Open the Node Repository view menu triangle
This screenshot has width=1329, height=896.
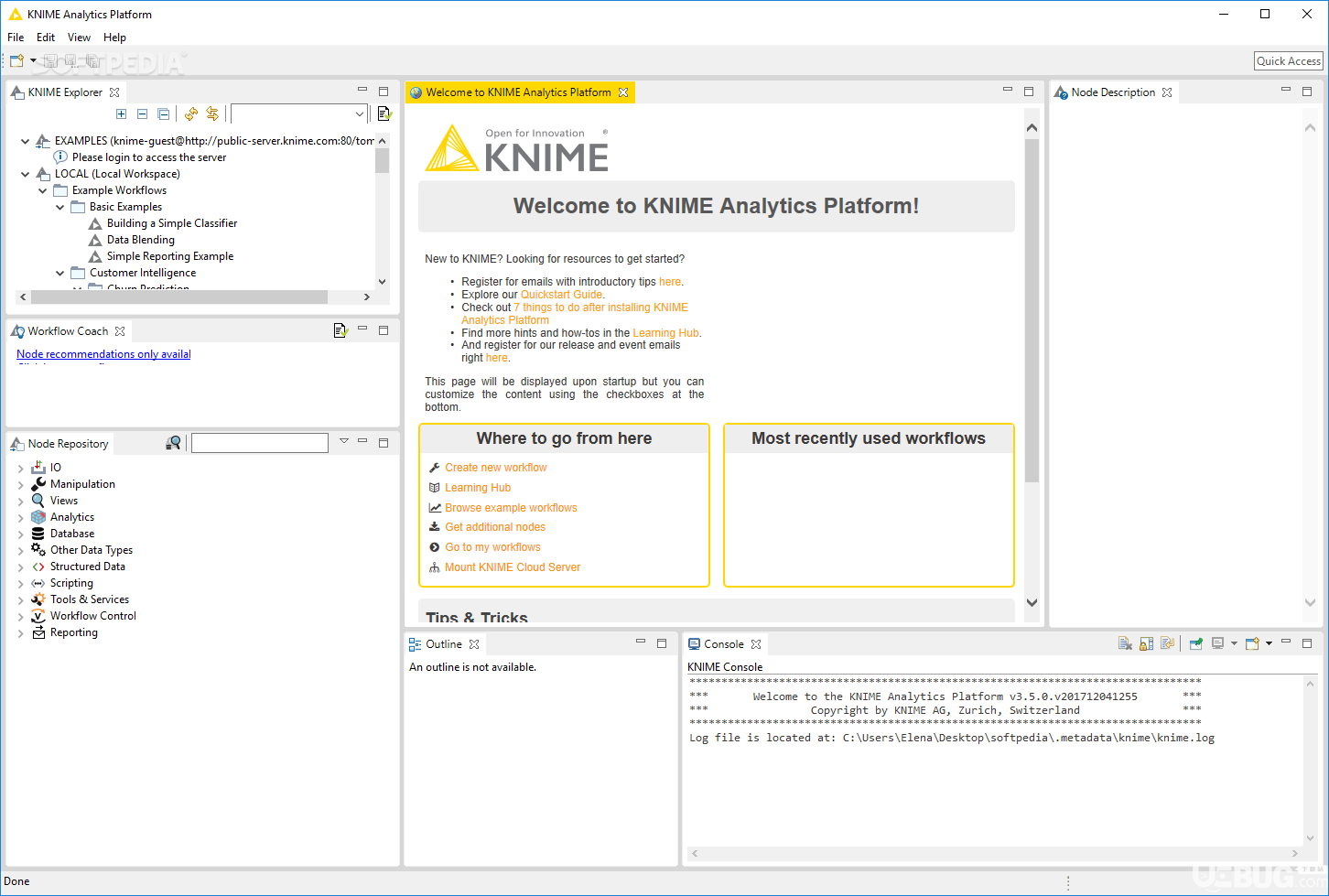coord(344,441)
